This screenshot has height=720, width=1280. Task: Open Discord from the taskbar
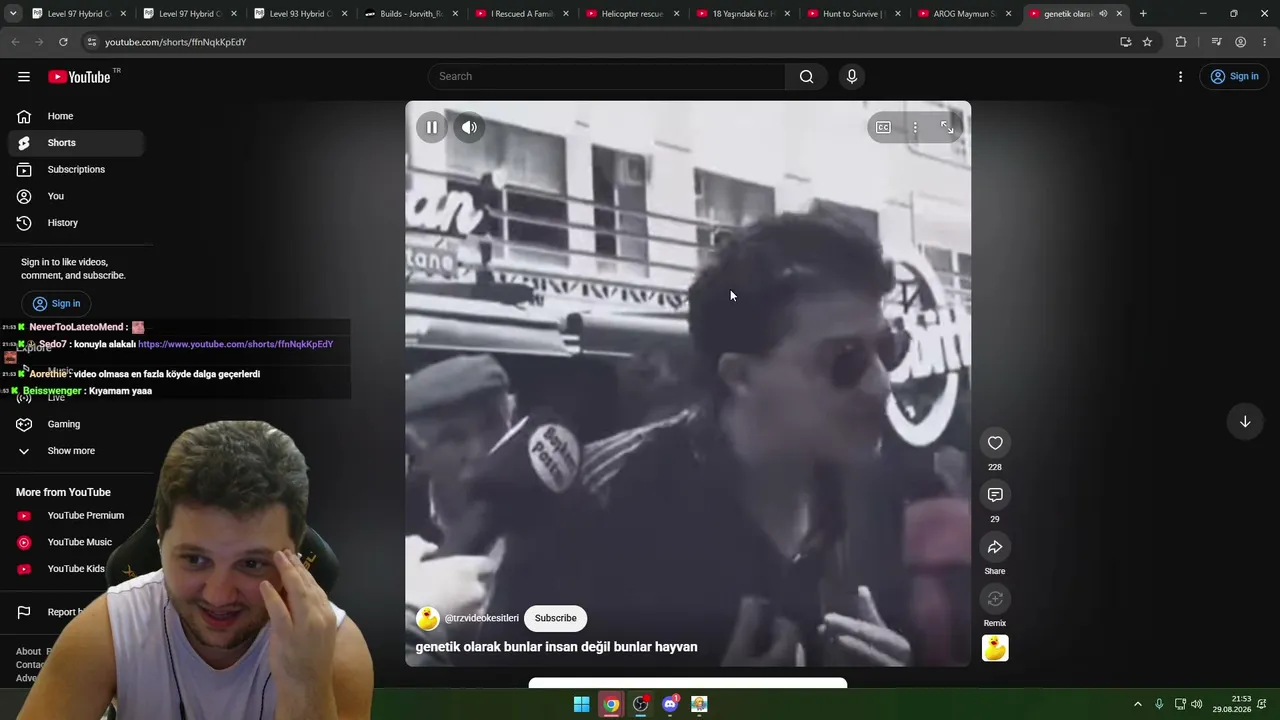670,704
